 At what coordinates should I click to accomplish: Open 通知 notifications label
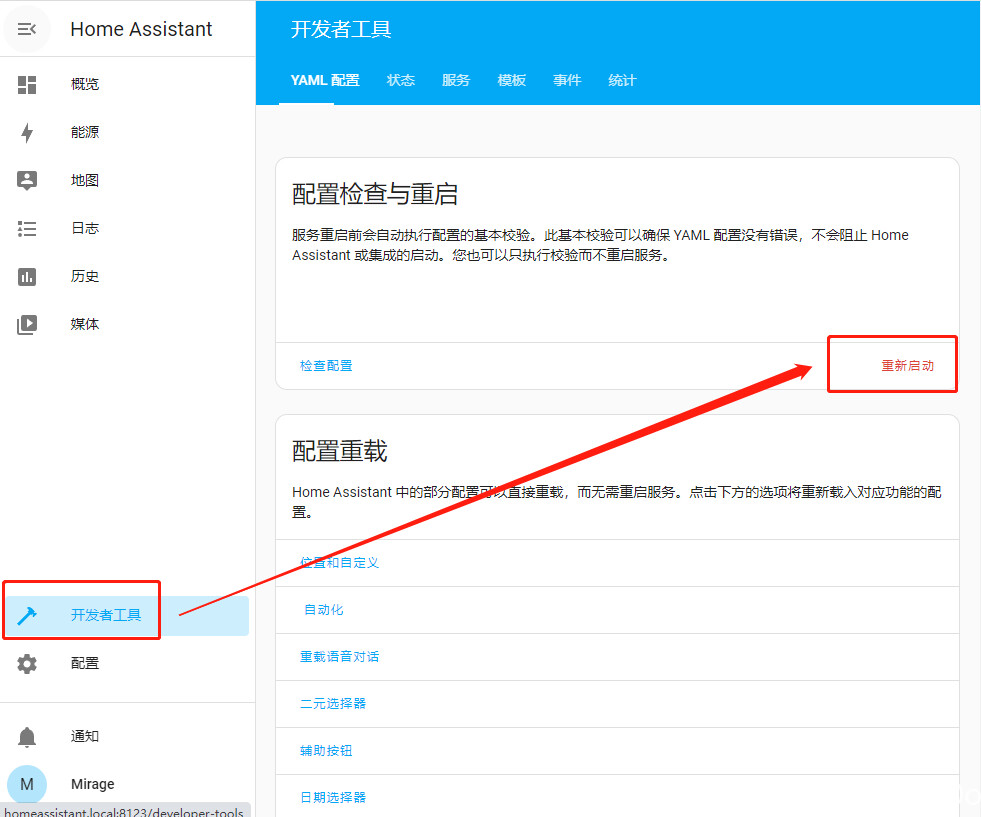(84, 737)
